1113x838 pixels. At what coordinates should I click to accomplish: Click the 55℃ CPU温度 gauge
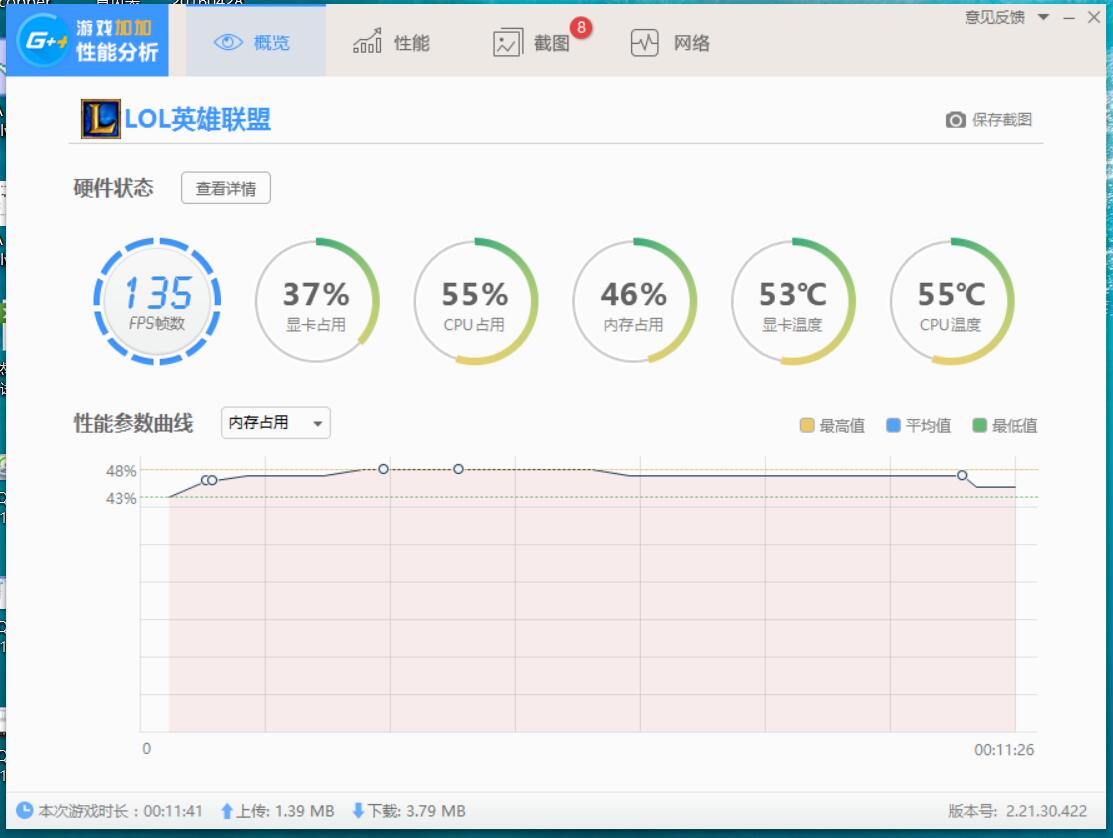coord(952,301)
